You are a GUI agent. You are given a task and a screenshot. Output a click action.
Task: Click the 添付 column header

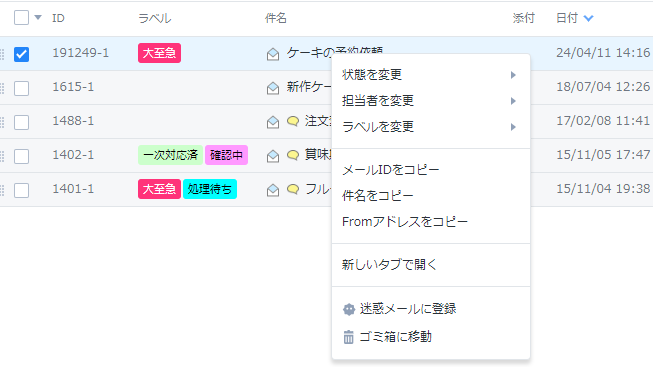pos(523,18)
